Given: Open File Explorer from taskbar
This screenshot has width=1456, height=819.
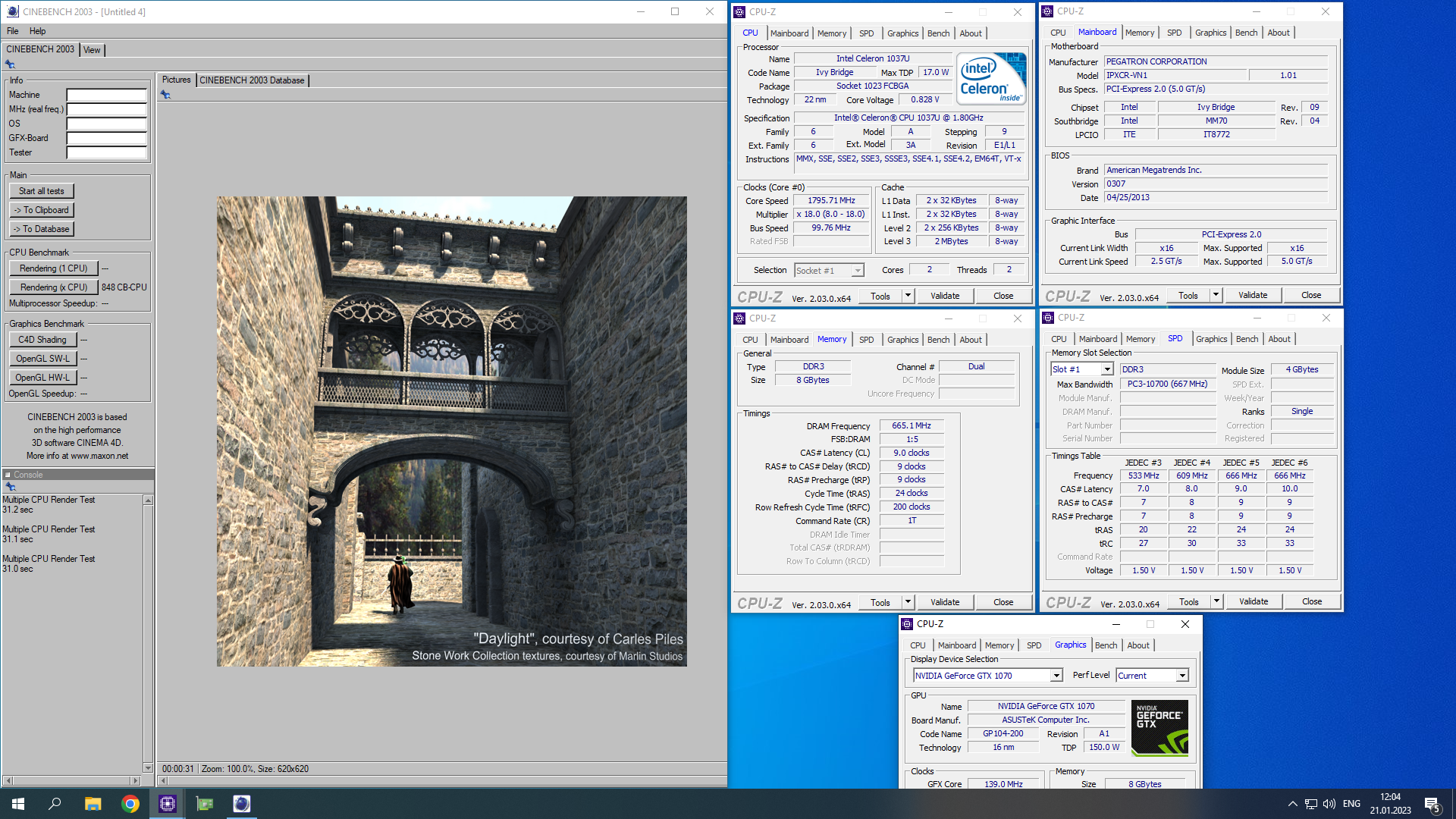Looking at the screenshot, I should (x=93, y=804).
